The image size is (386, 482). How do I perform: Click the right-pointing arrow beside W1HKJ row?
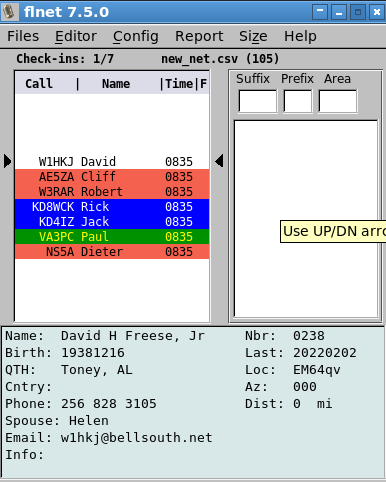click(7, 161)
